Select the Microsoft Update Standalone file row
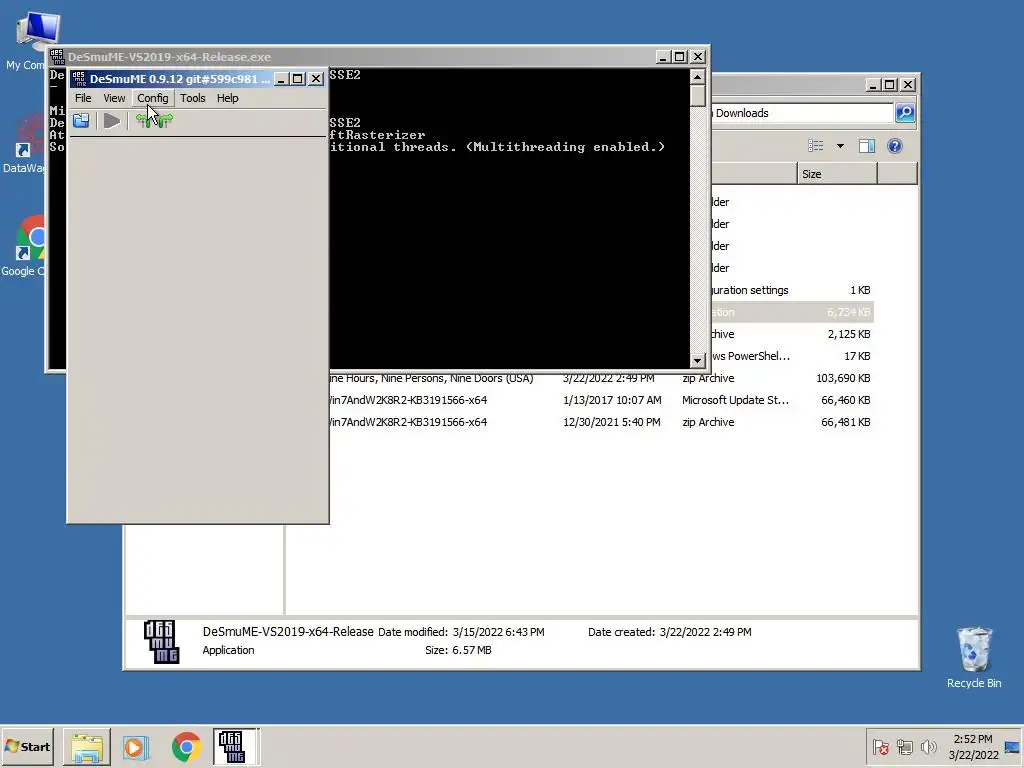 pos(601,400)
